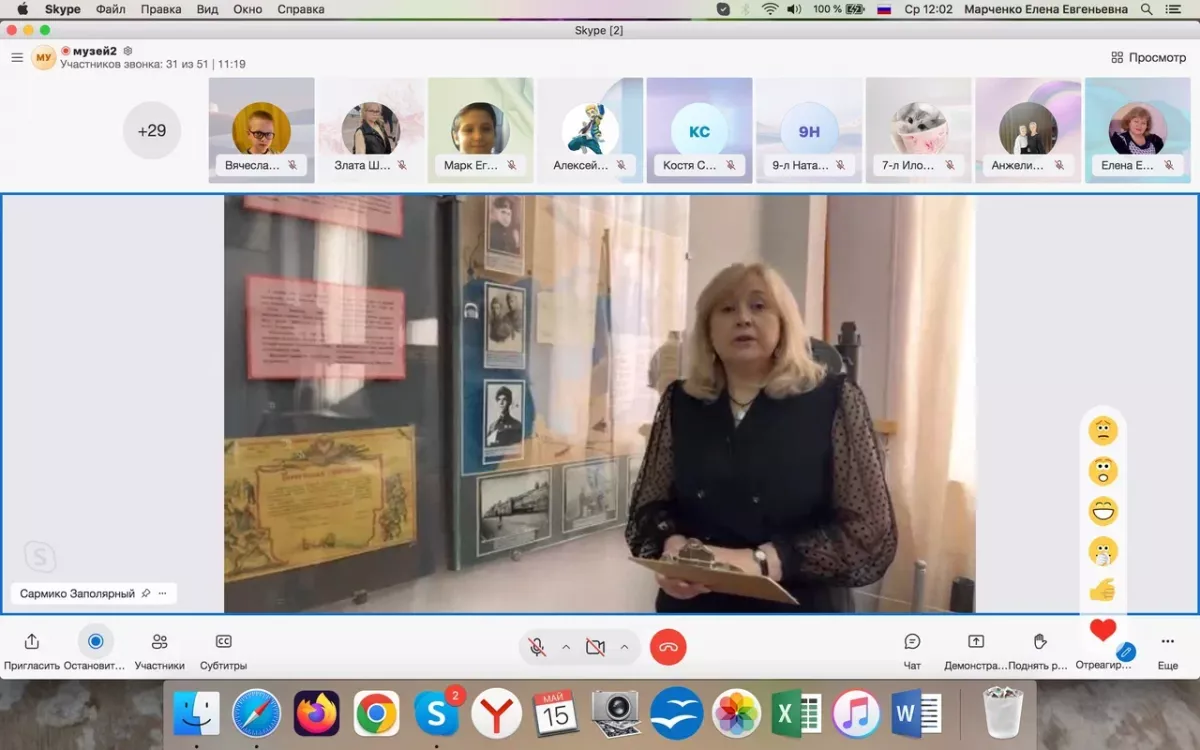The image size is (1200, 750).
Task: Click the Пригласить invite icon
Action: click(x=32, y=642)
